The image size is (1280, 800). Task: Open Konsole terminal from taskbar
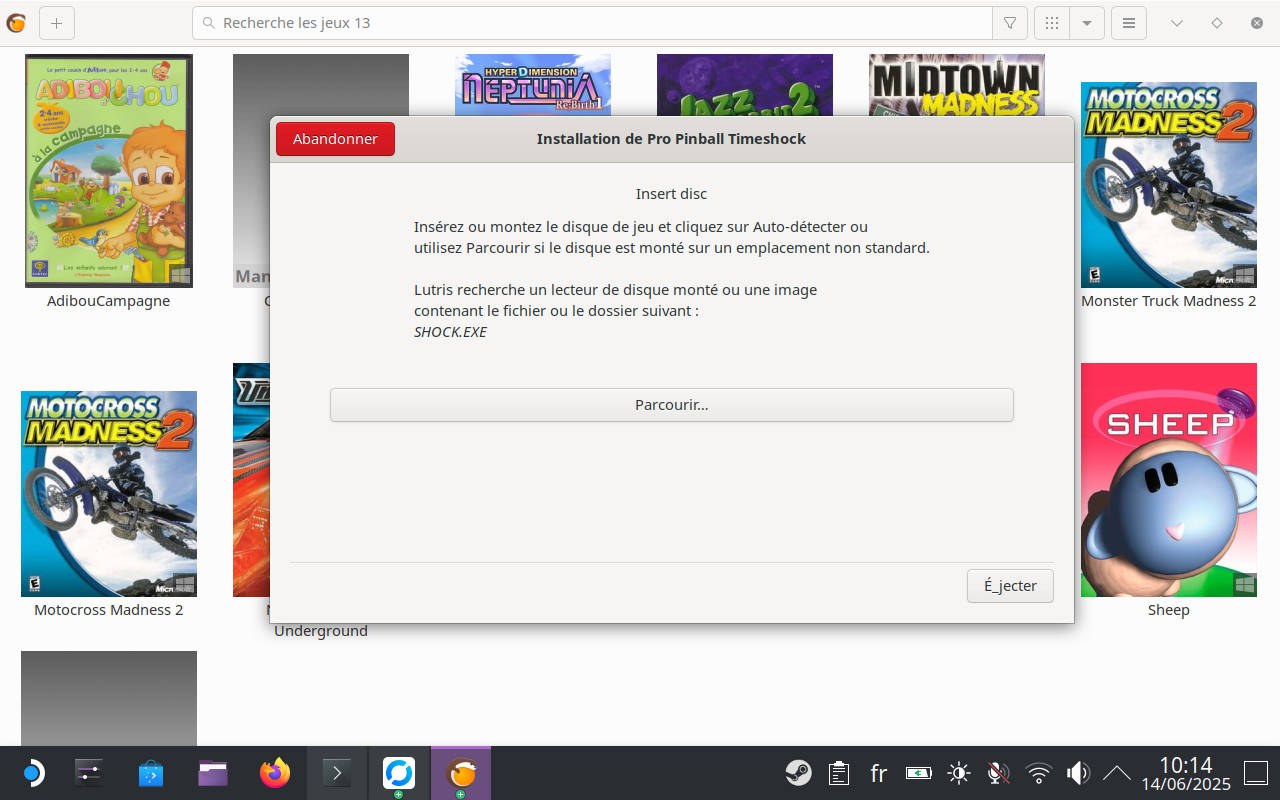[337, 773]
